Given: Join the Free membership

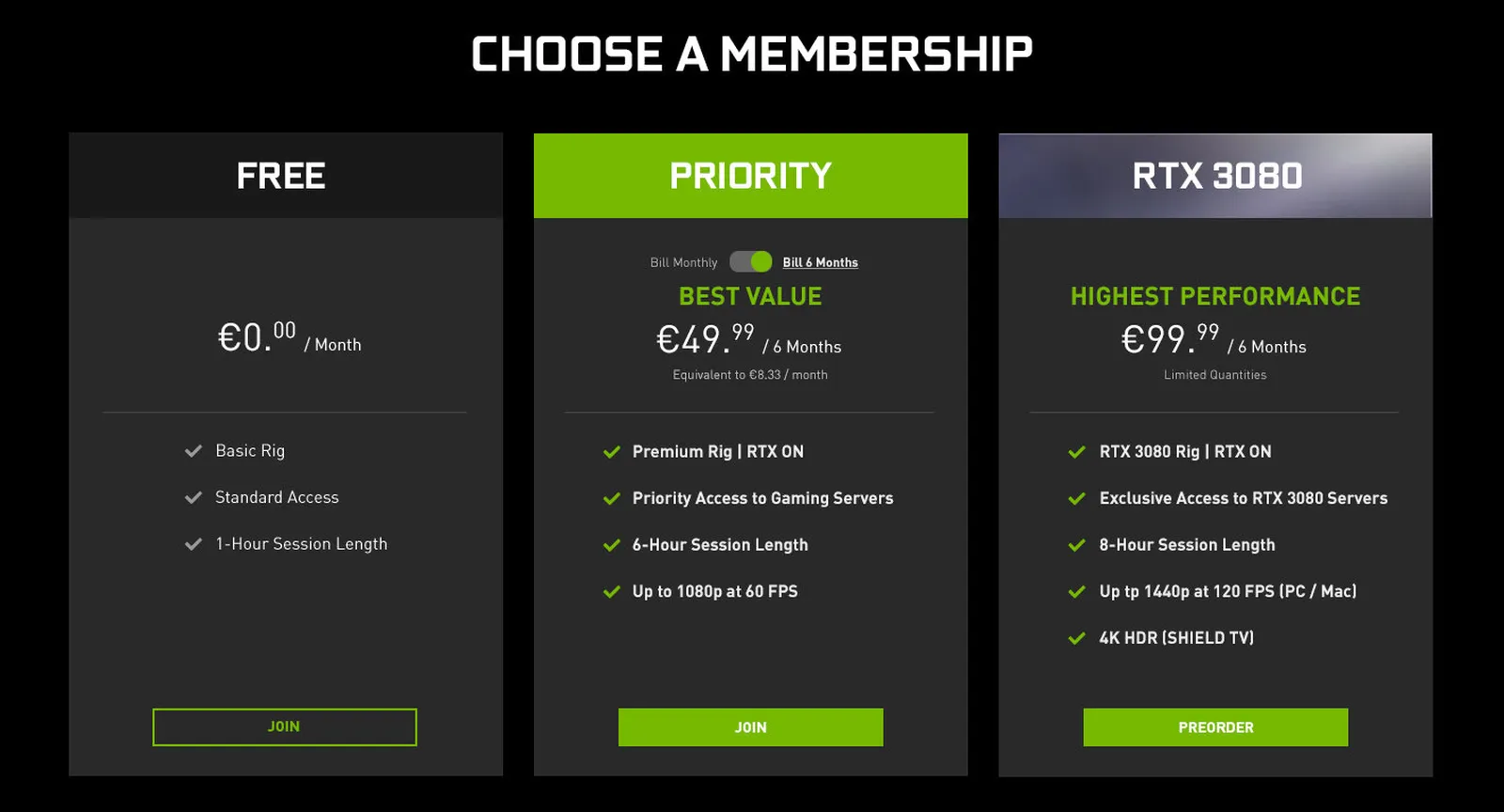Looking at the screenshot, I should [x=285, y=727].
